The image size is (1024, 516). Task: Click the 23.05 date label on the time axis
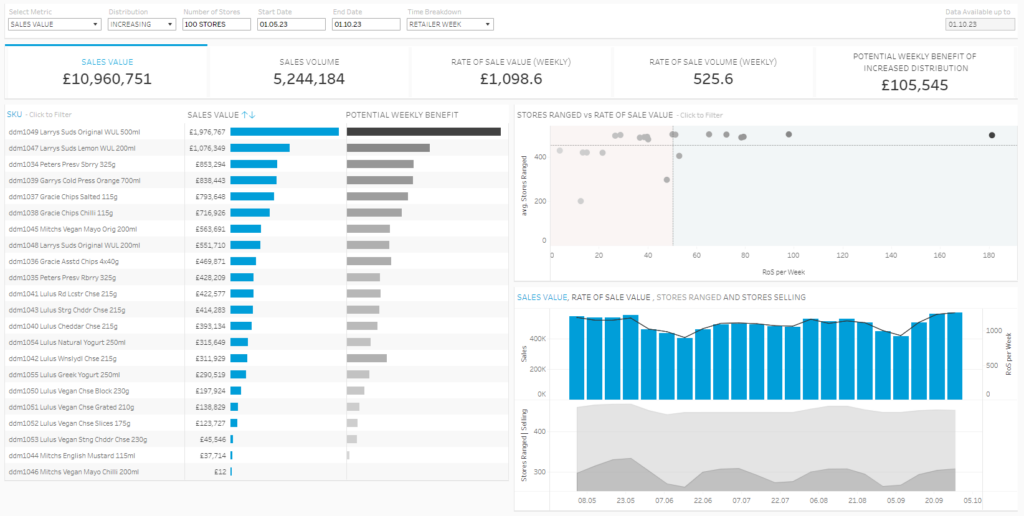(626, 500)
